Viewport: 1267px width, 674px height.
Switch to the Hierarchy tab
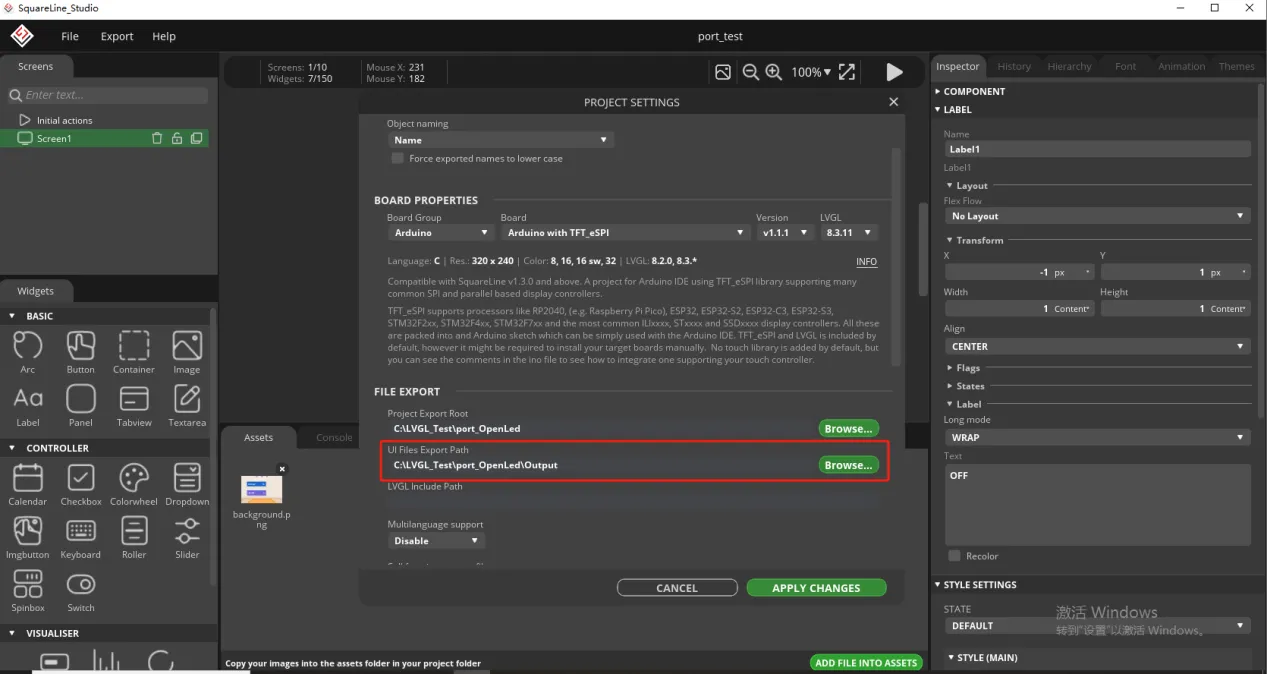1069,66
